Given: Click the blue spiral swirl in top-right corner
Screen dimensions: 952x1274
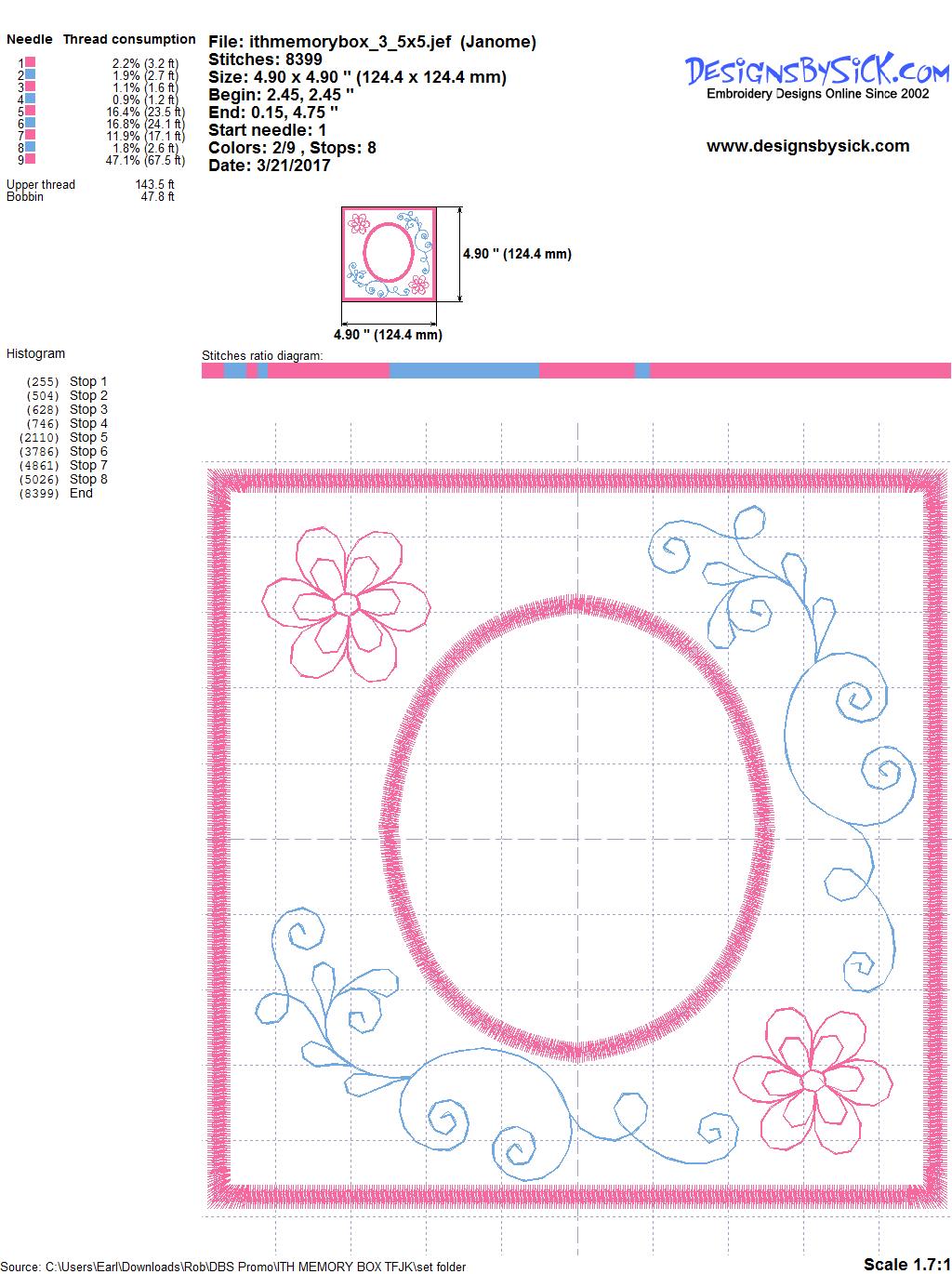Looking at the screenshot, I should tap(671, 551).
